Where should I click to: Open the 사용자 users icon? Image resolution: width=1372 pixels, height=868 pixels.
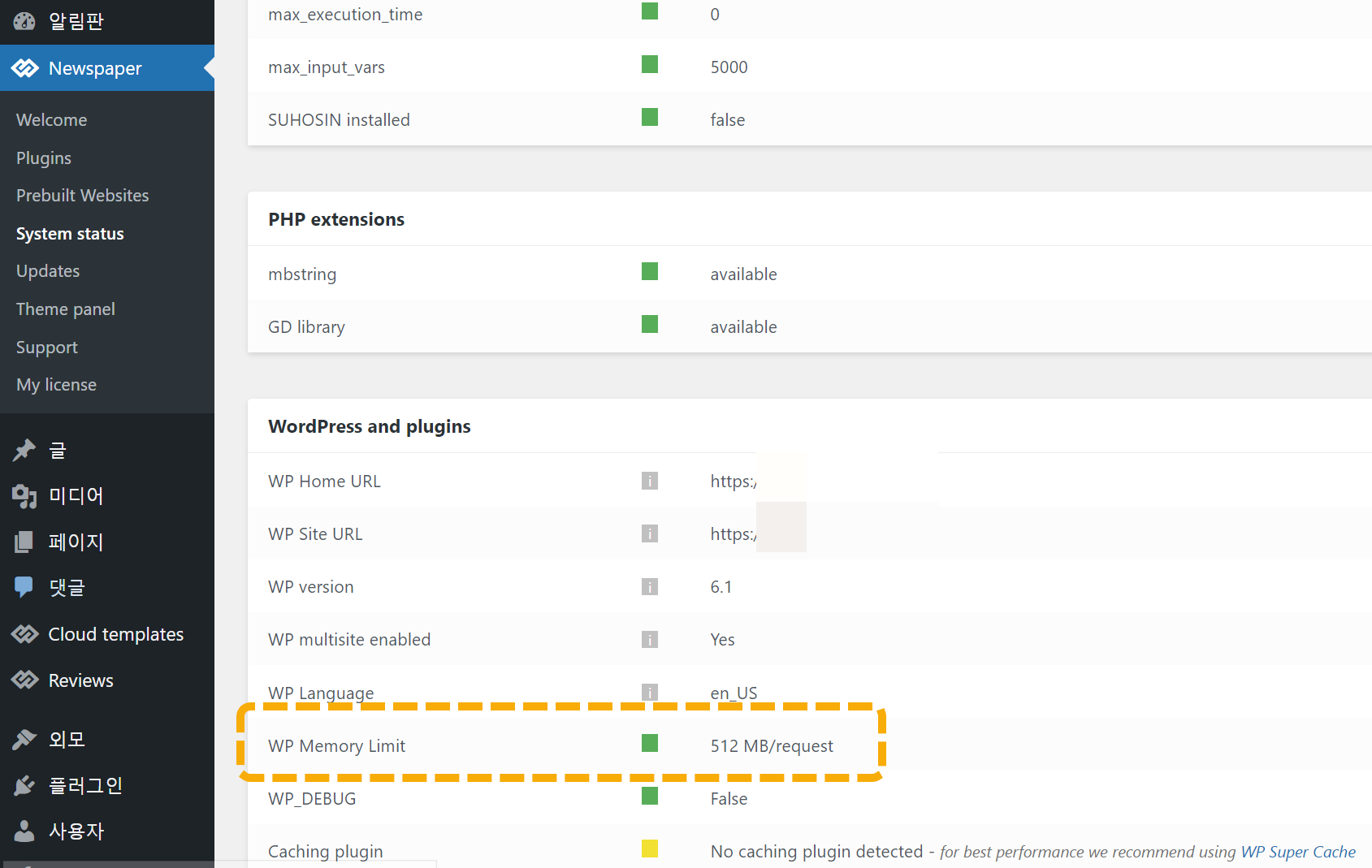click(24, 831)
